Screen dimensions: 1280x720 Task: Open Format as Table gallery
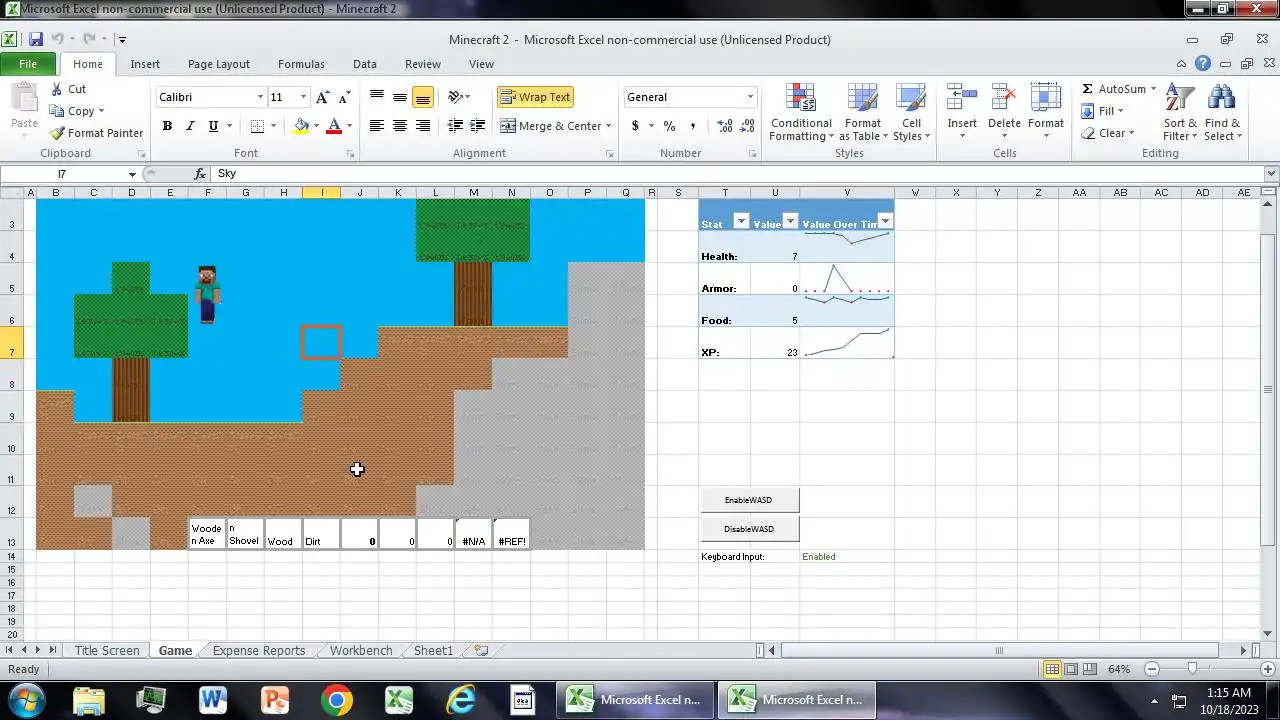tap(862, 112)
